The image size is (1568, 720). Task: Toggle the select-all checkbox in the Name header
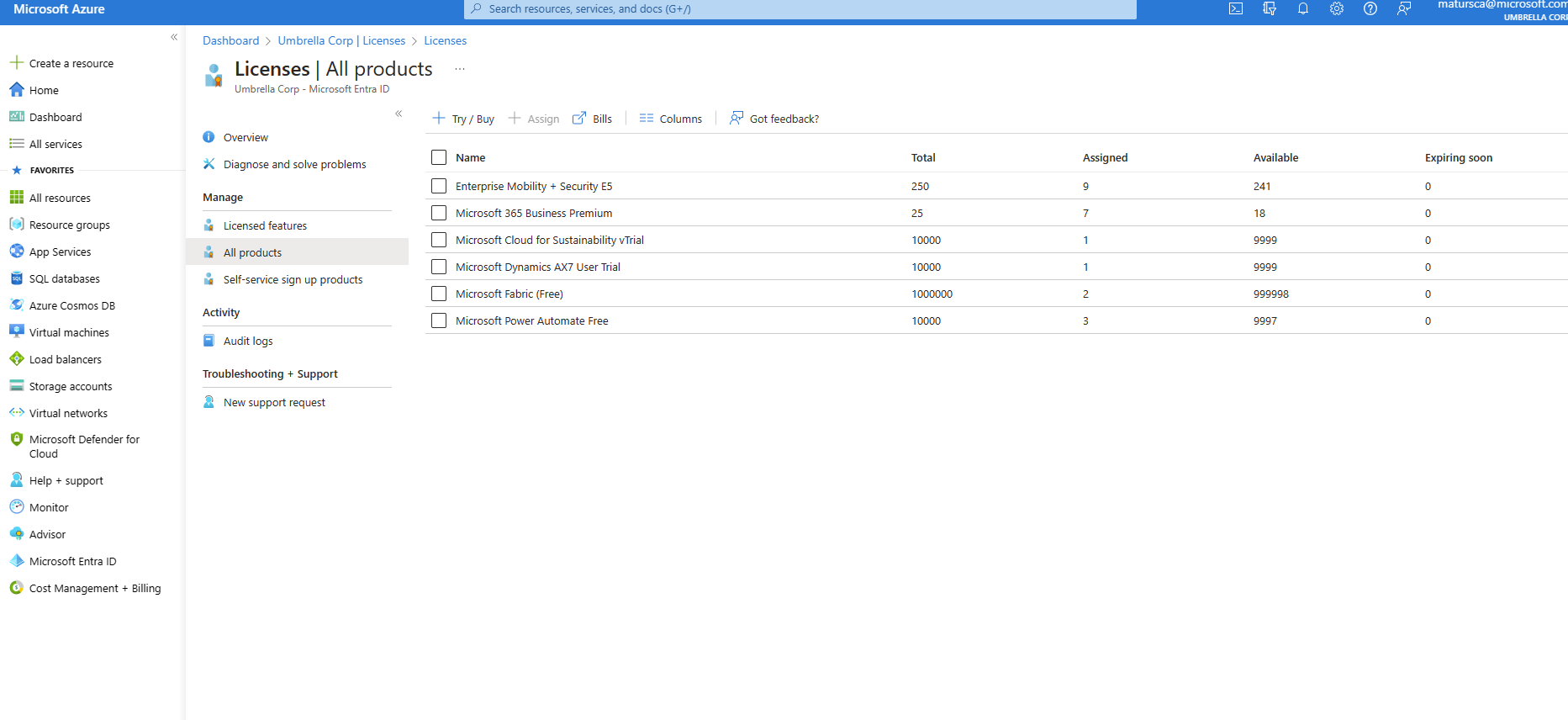coord(439,157)
